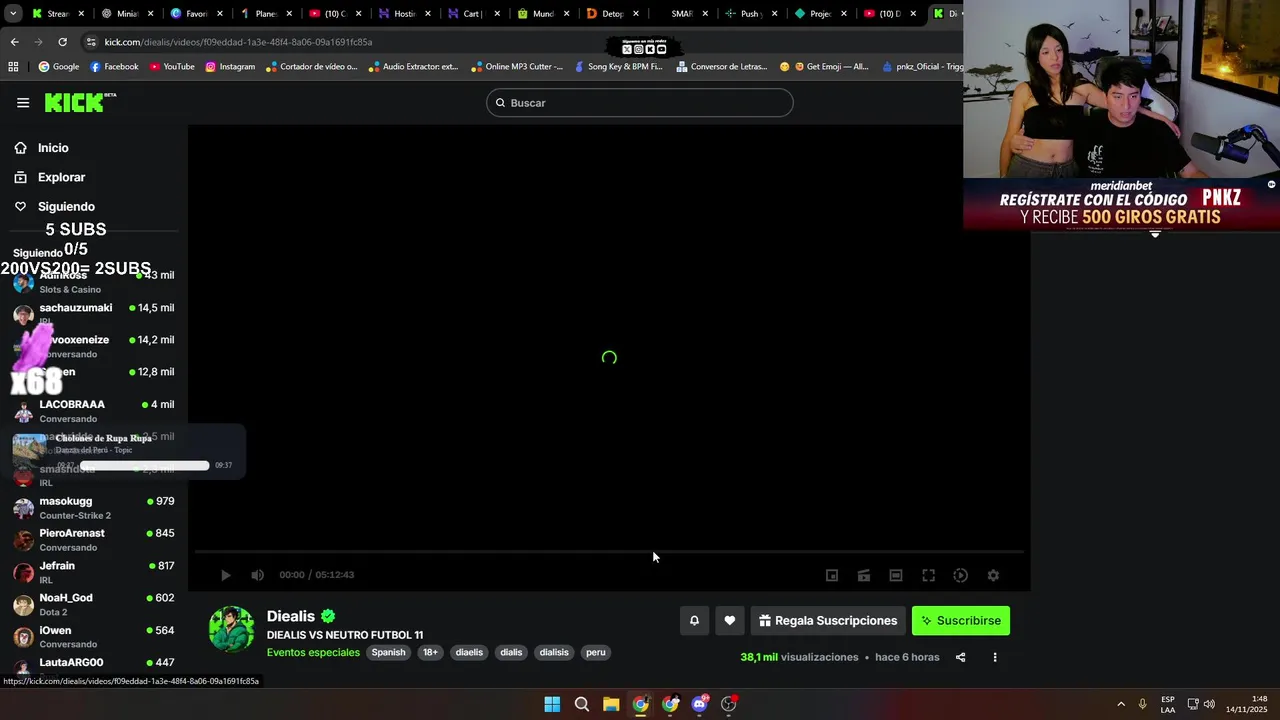Image resolution: width=1280 pixels, height=720 pixels.
Task: Open Instagram bookmark
Action: (230, 67)
